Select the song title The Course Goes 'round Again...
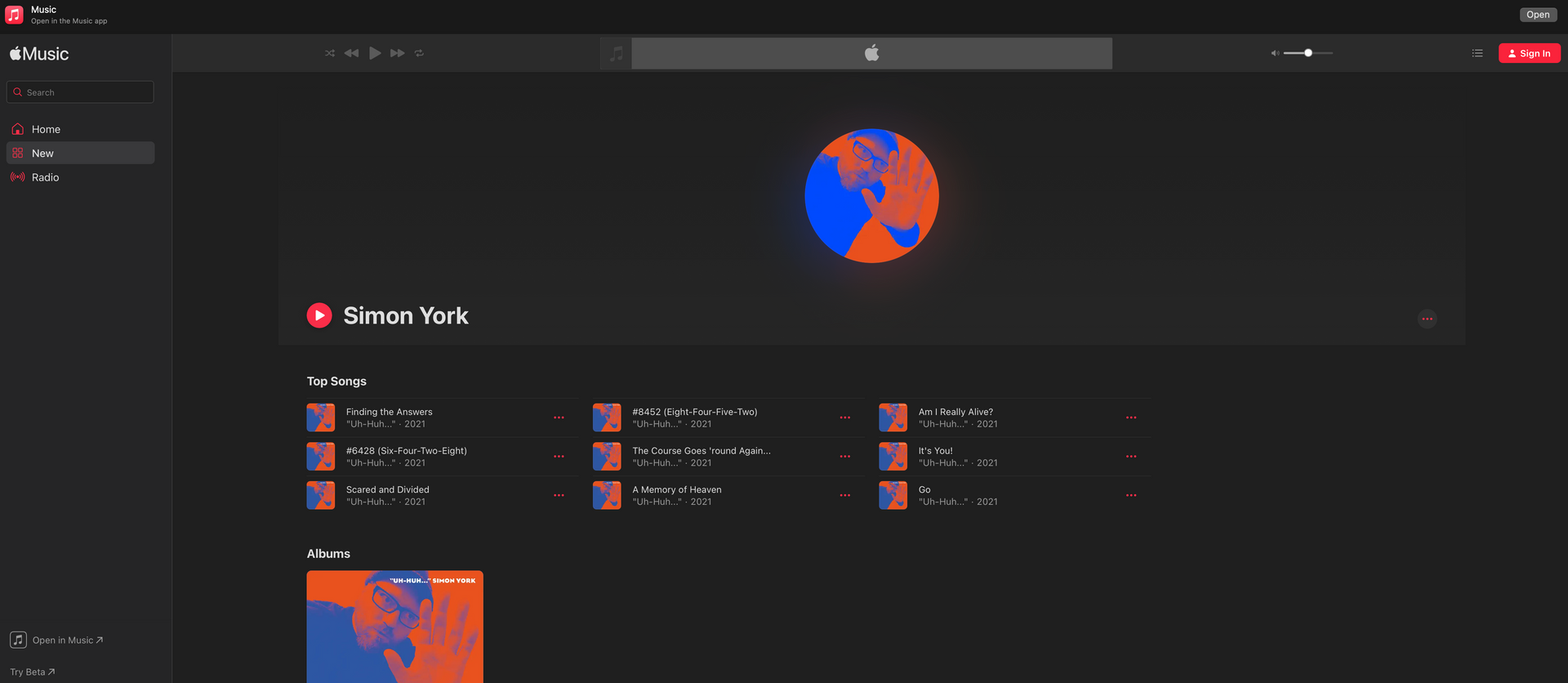The height and width of the screenshot is (683, 1568). pos(702,451)
